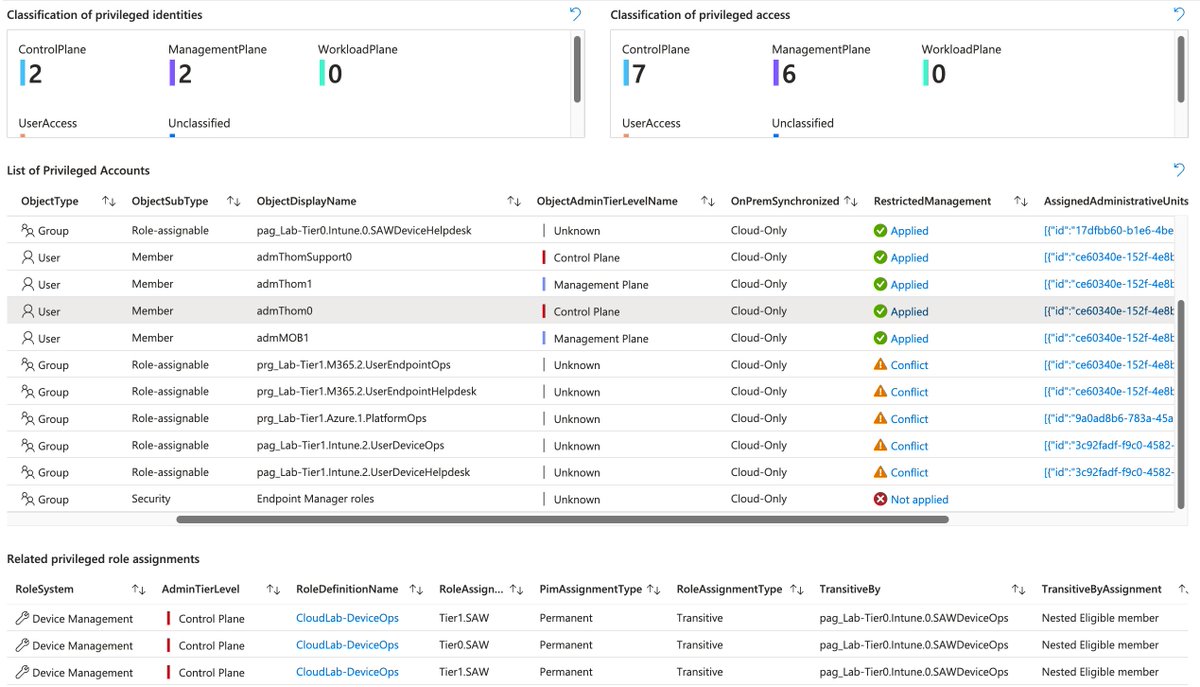Viewport: 1200px width, 687px height.
Task: Sort by RoleAssignmentType column arrows
Action: [796, 590]
